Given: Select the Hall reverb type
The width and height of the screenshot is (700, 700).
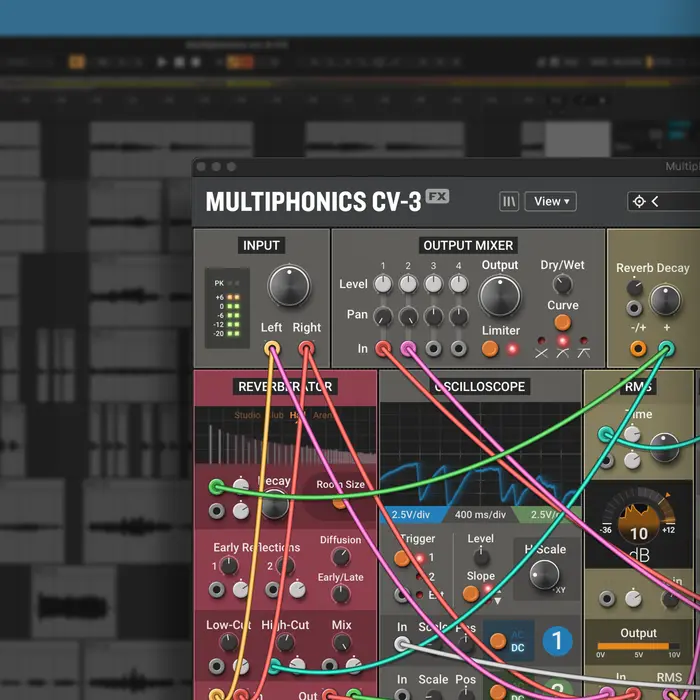Looking at the screenshot, I should (298, 415).
